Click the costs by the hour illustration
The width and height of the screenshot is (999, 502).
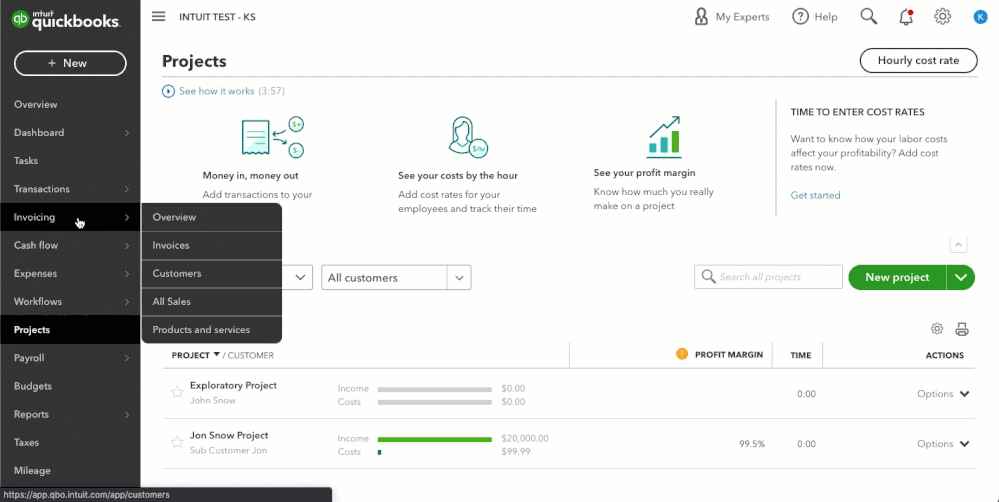coord(468,136)
